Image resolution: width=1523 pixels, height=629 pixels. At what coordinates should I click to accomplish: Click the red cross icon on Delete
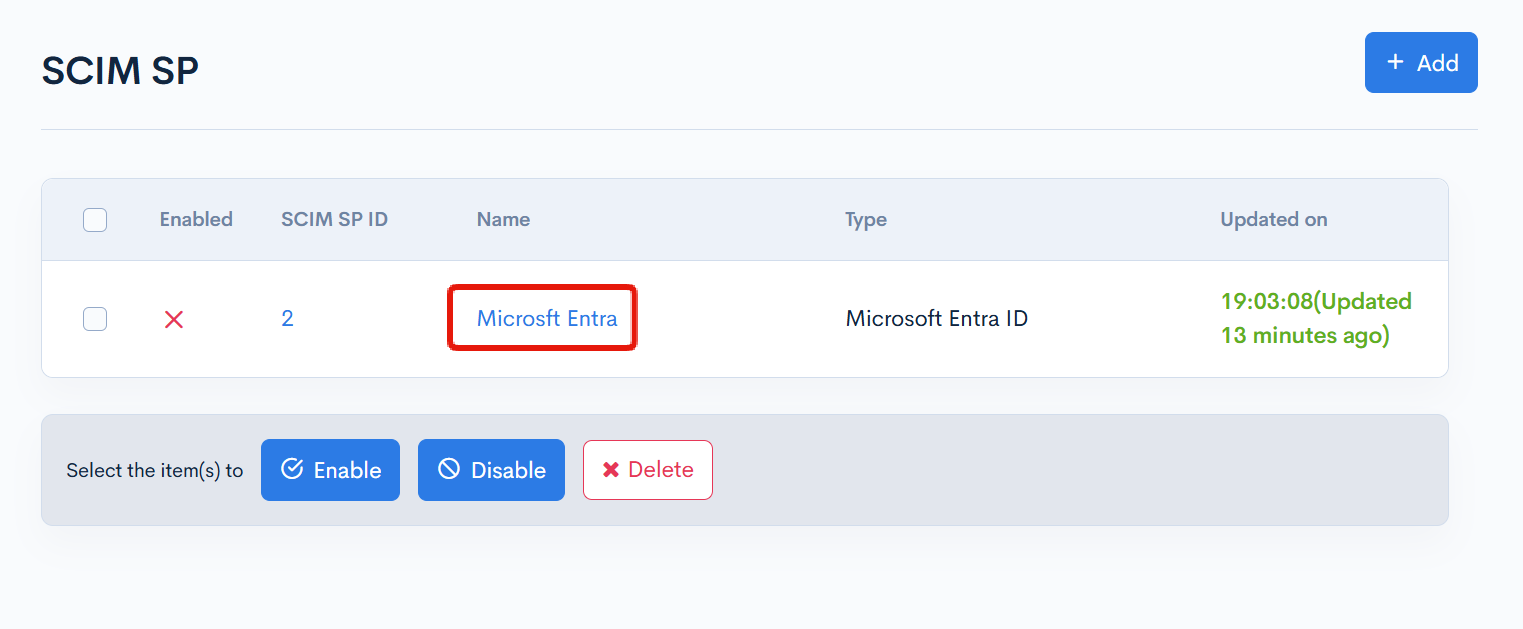pyautogui.click(x=611, y=470)
